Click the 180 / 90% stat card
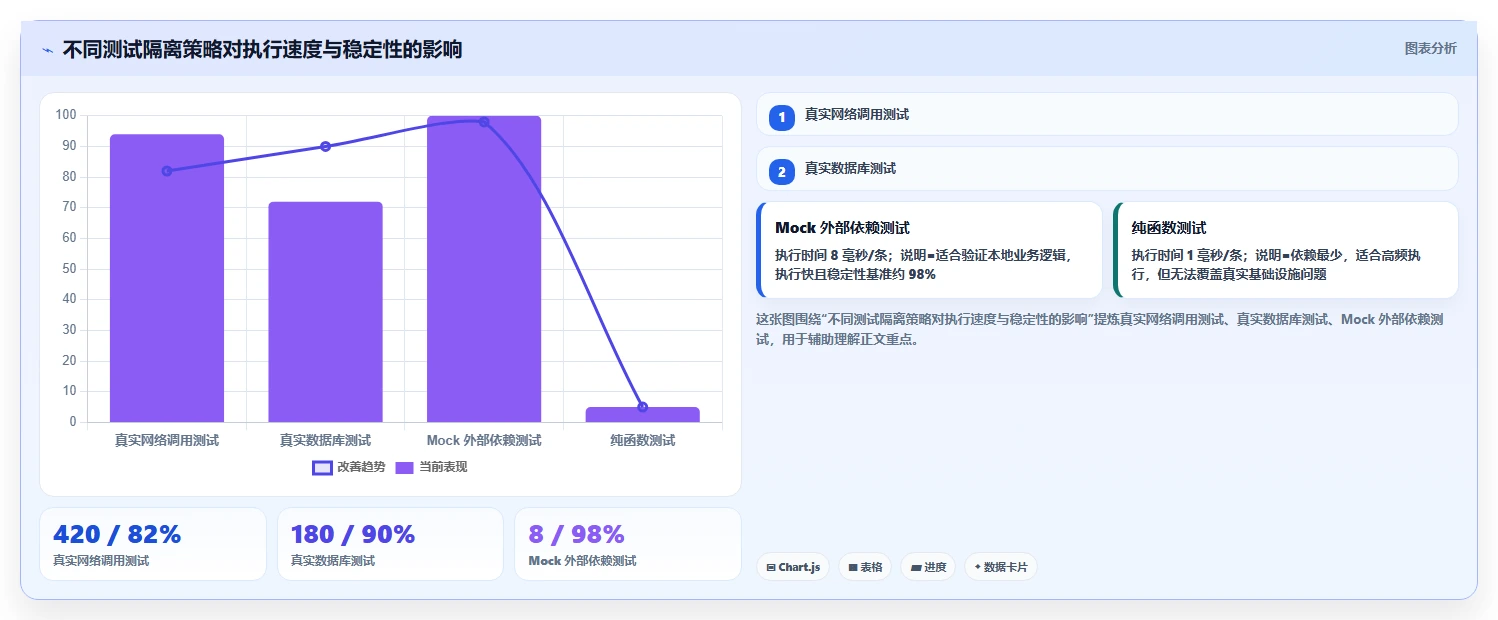 click(390, 544)
